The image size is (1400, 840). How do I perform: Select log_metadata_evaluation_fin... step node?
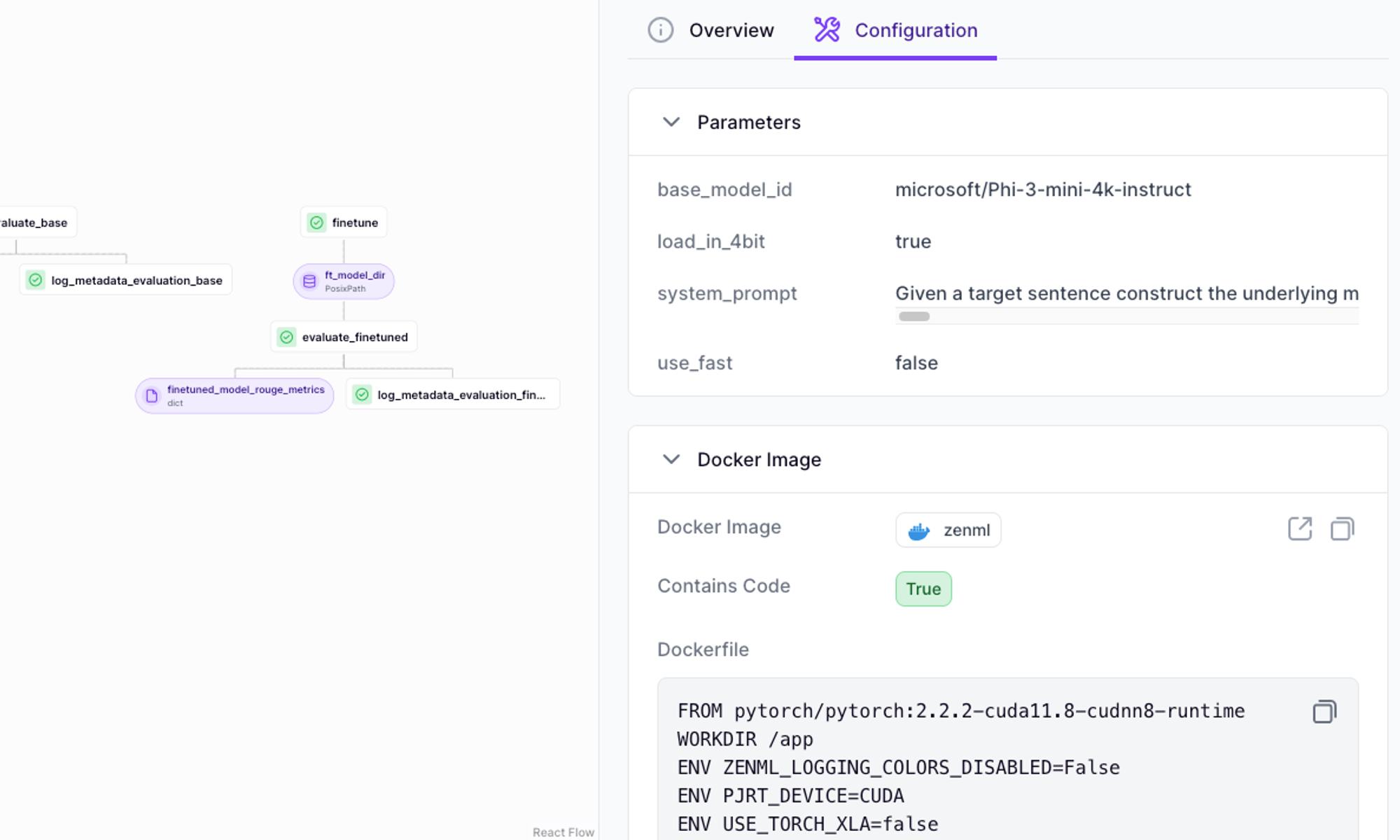453,395
